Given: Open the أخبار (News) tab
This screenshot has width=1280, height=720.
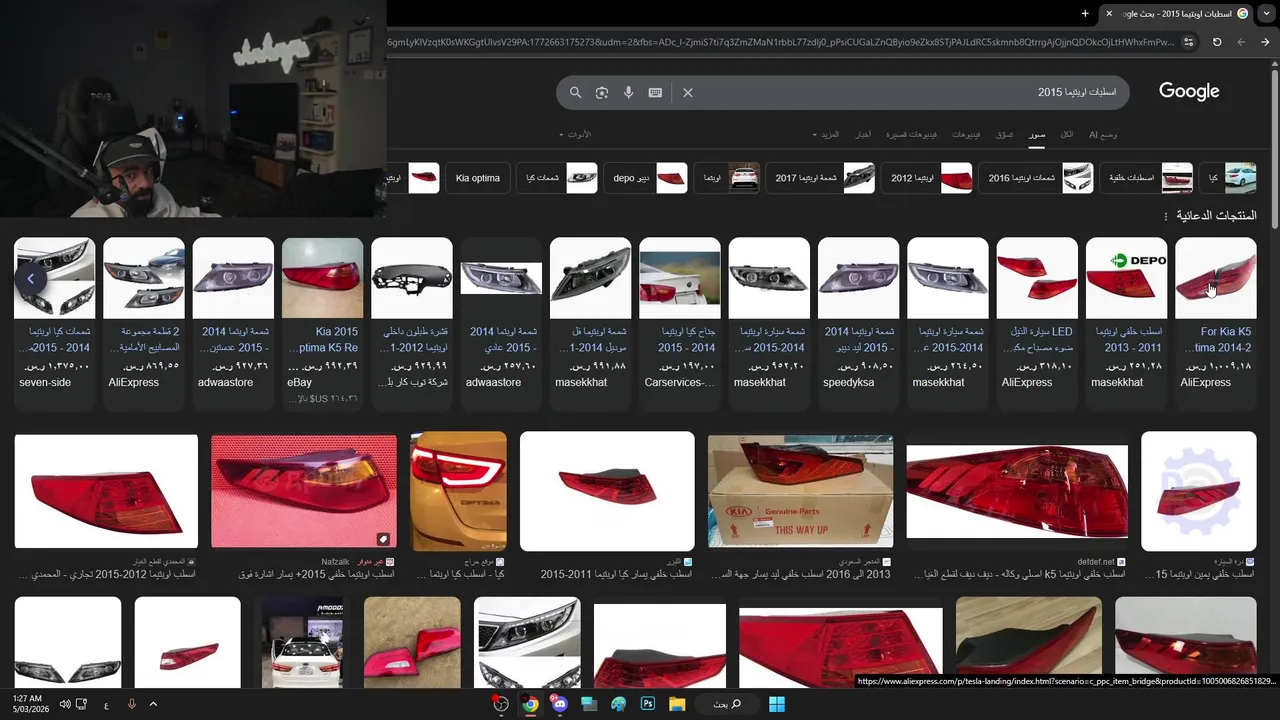Looking at the screenshot, I should tap(862, 134).
